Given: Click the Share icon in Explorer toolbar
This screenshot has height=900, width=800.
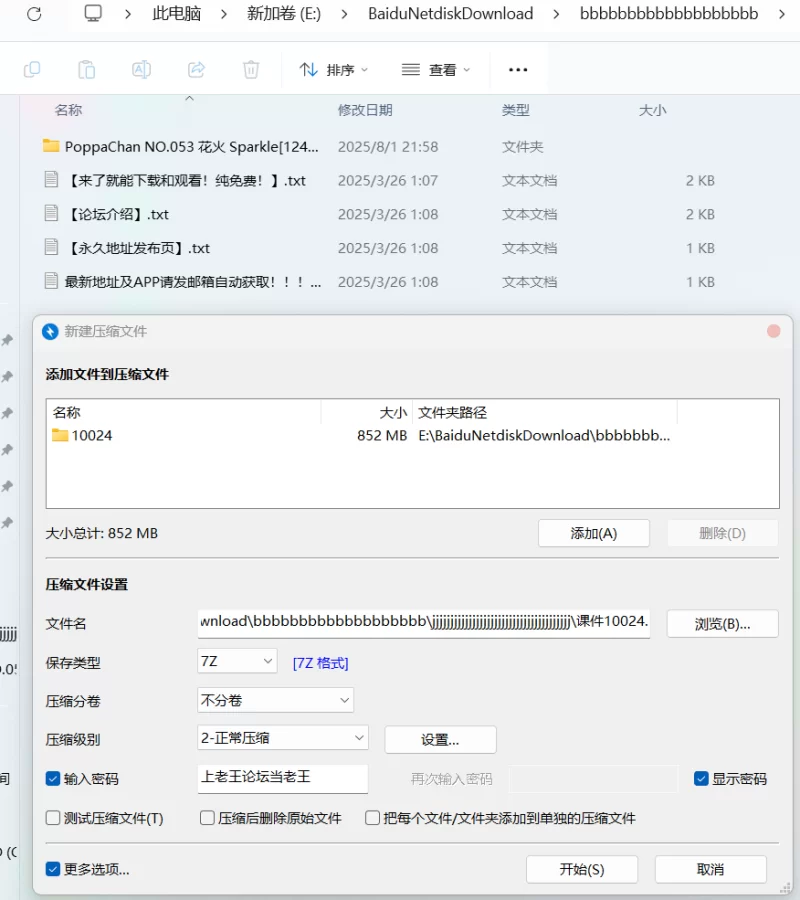Looking at the screenshot, I should point(196,70).
